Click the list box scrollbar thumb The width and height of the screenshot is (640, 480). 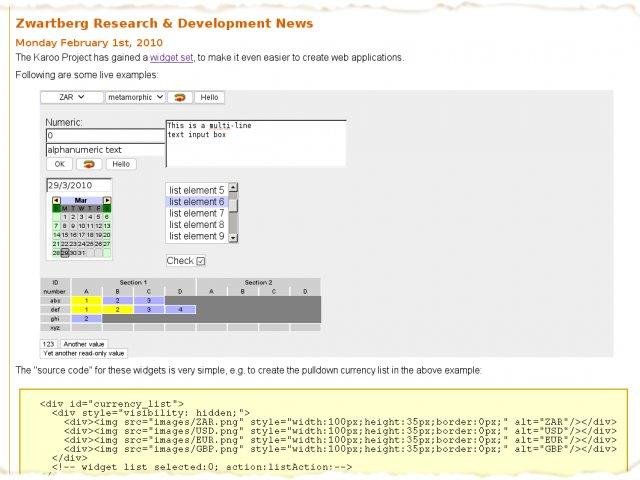point(233,205)
